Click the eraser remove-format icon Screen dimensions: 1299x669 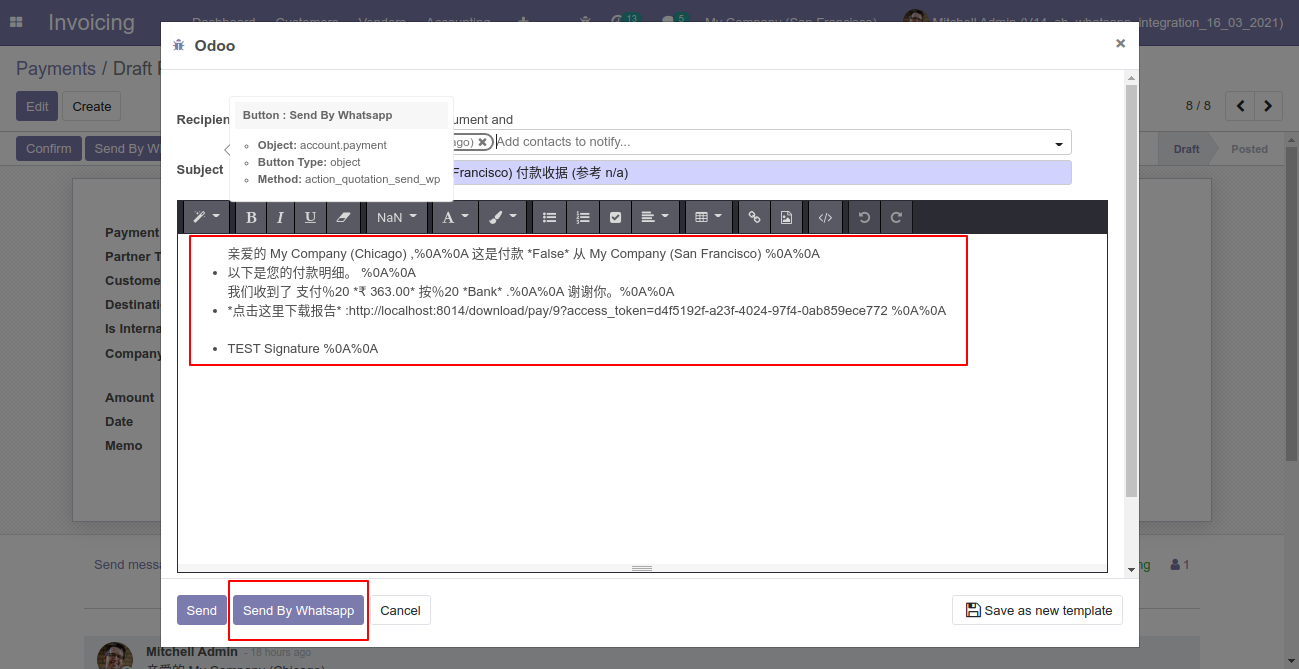[x=343, y=217]
